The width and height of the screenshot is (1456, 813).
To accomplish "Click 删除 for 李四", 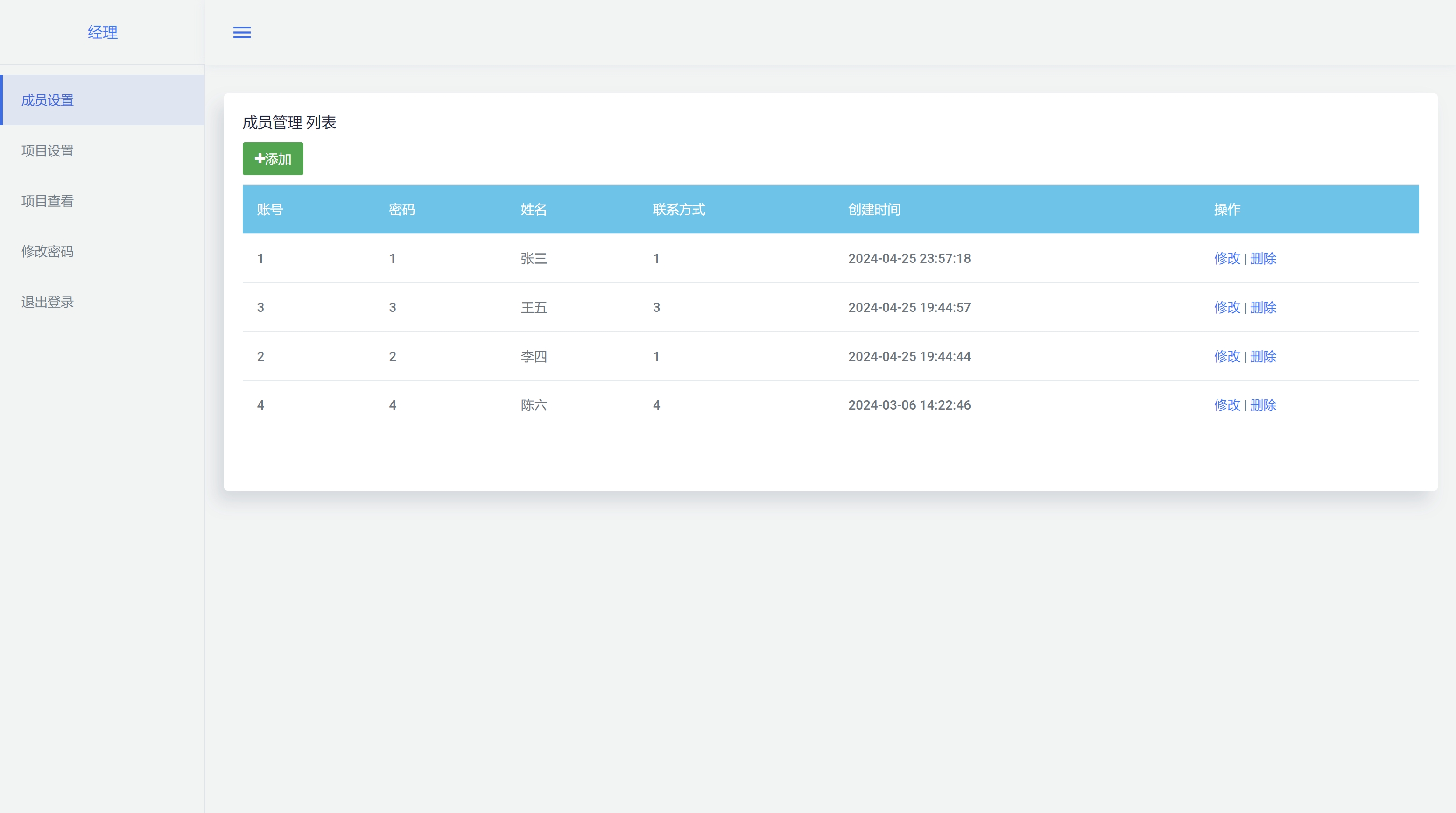I will coord(1263,356).
